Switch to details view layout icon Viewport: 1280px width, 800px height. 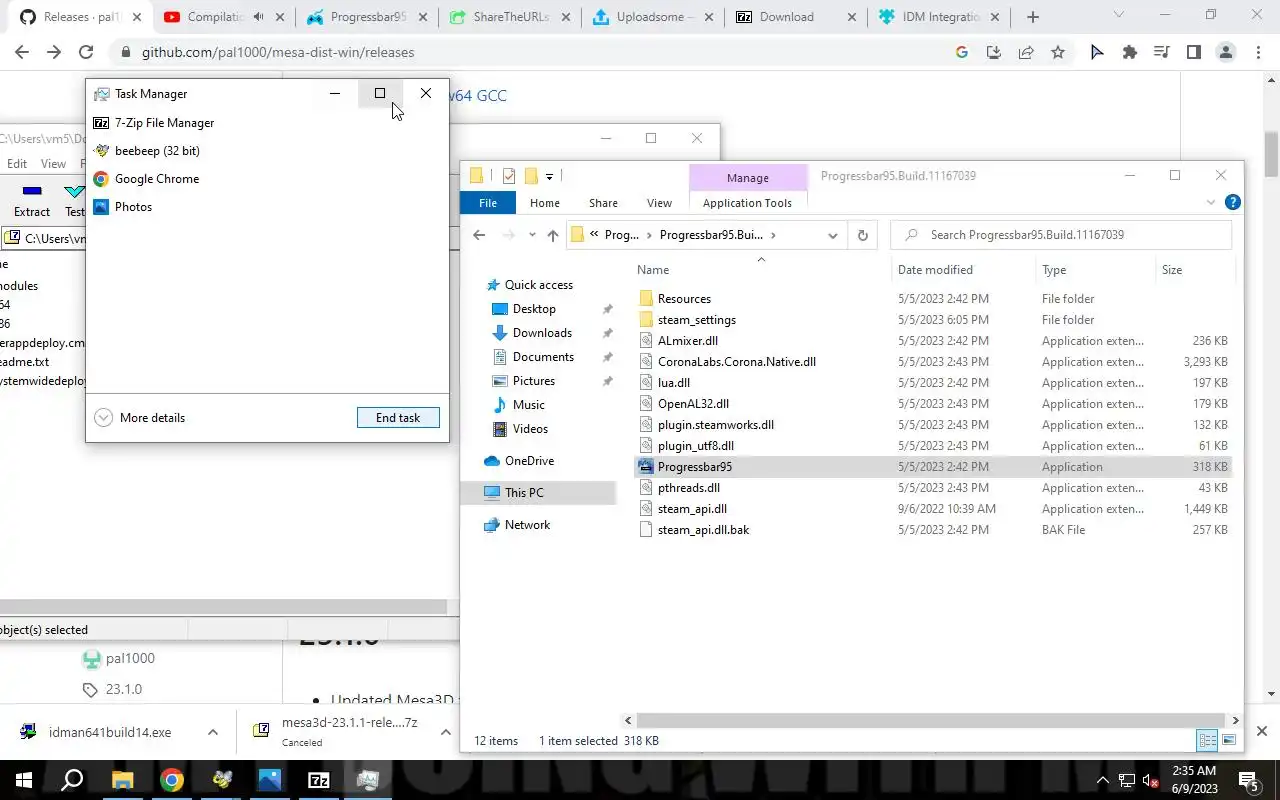coord(1207,740)
